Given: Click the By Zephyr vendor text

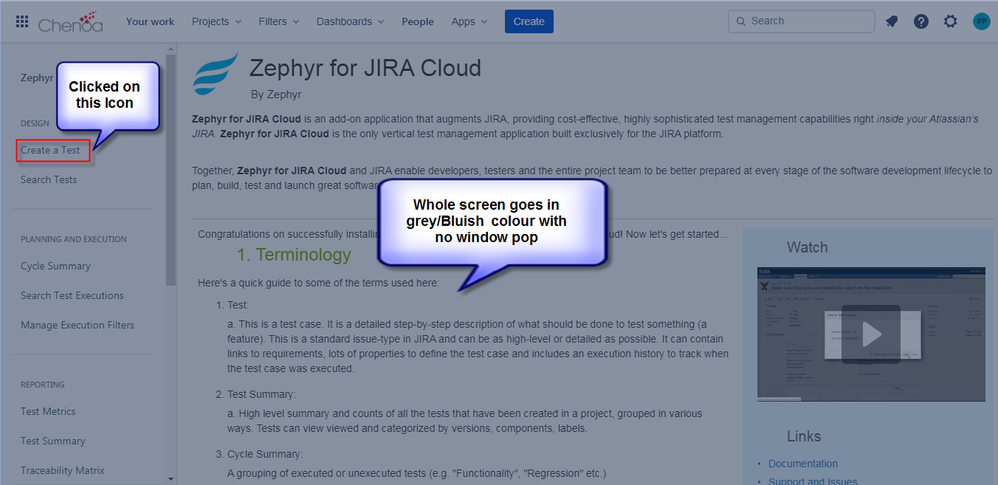Looking at the screenshot, I should (276, 94).
